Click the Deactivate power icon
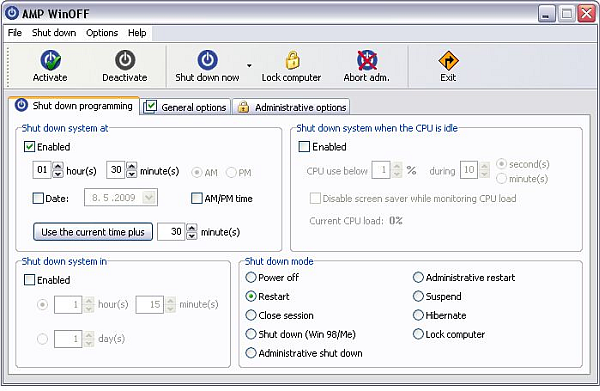This screenshot has width=600, height=391. [x=125, y=60]
